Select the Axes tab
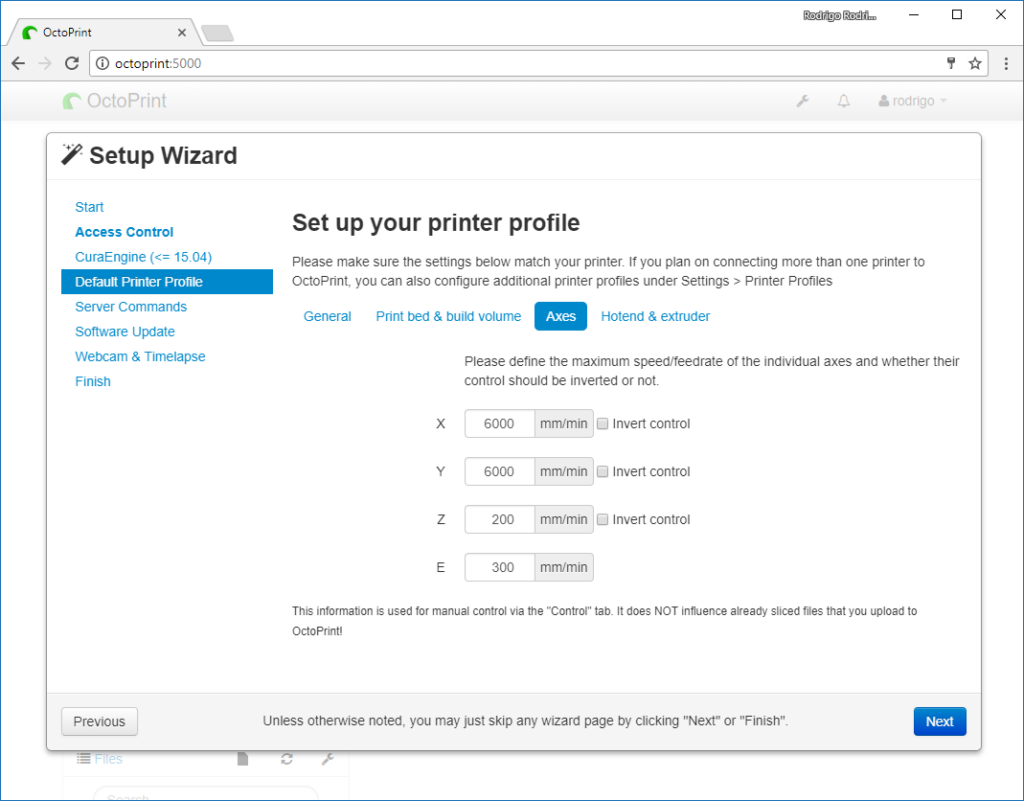1024x801 pixels. [560, 317]
